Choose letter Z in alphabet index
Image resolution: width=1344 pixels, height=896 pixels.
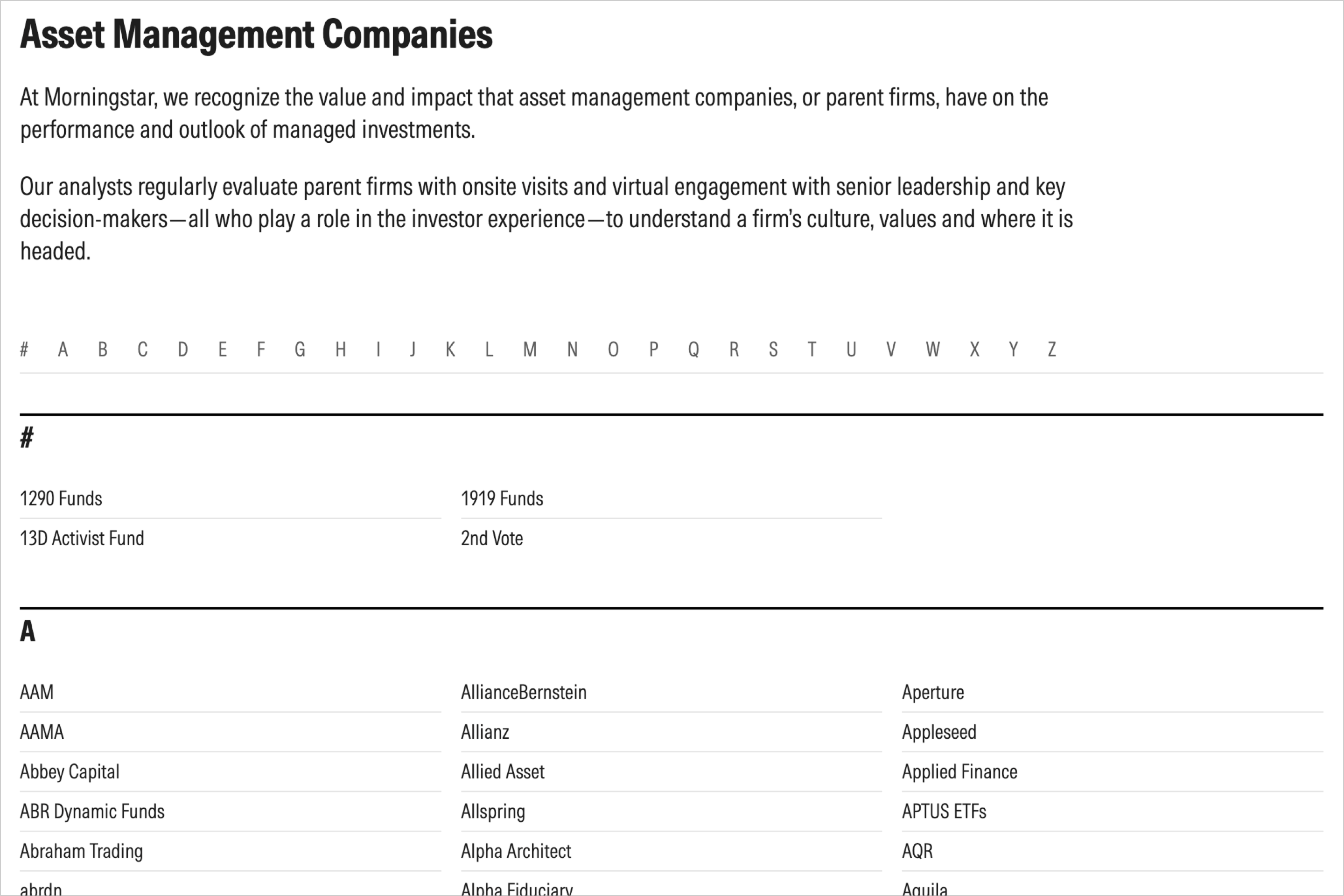coord(1051,349)
